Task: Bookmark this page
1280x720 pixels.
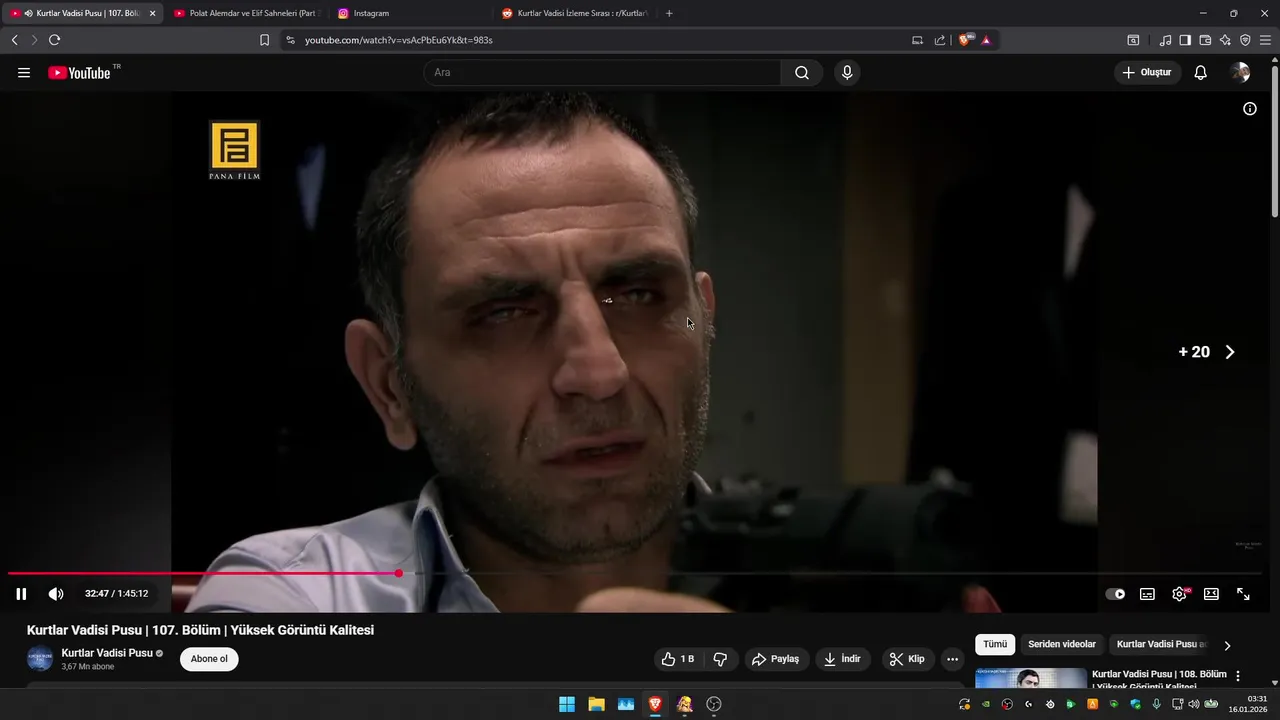Action: (264, 40)
